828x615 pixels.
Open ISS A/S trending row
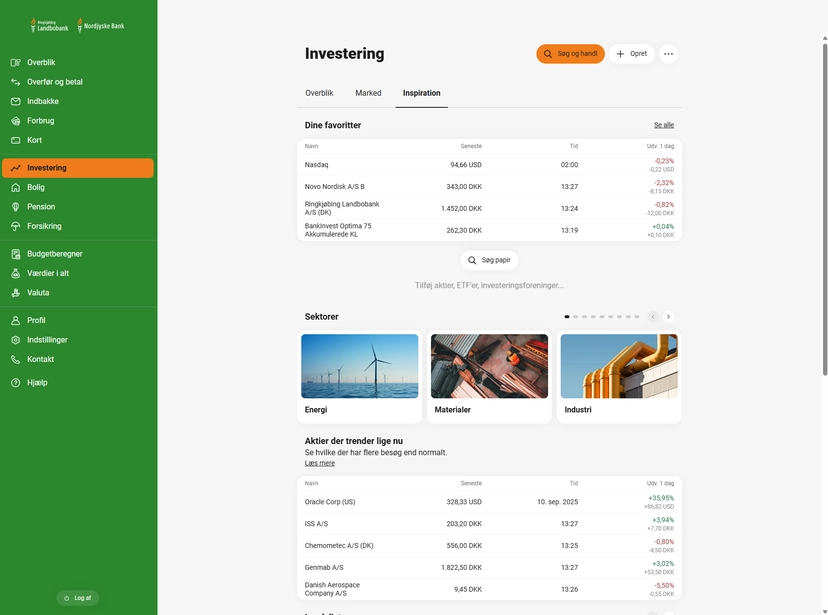pos(490,524)
